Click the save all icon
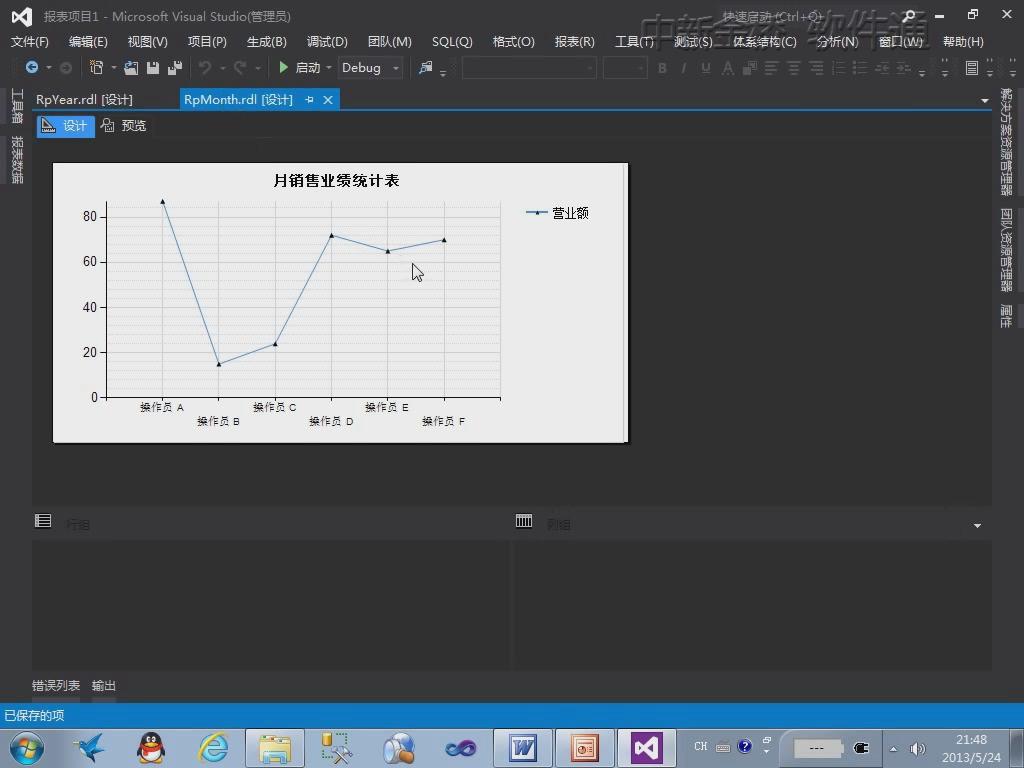Viewport: 1024px width, 768px height. tap(174, 67)
